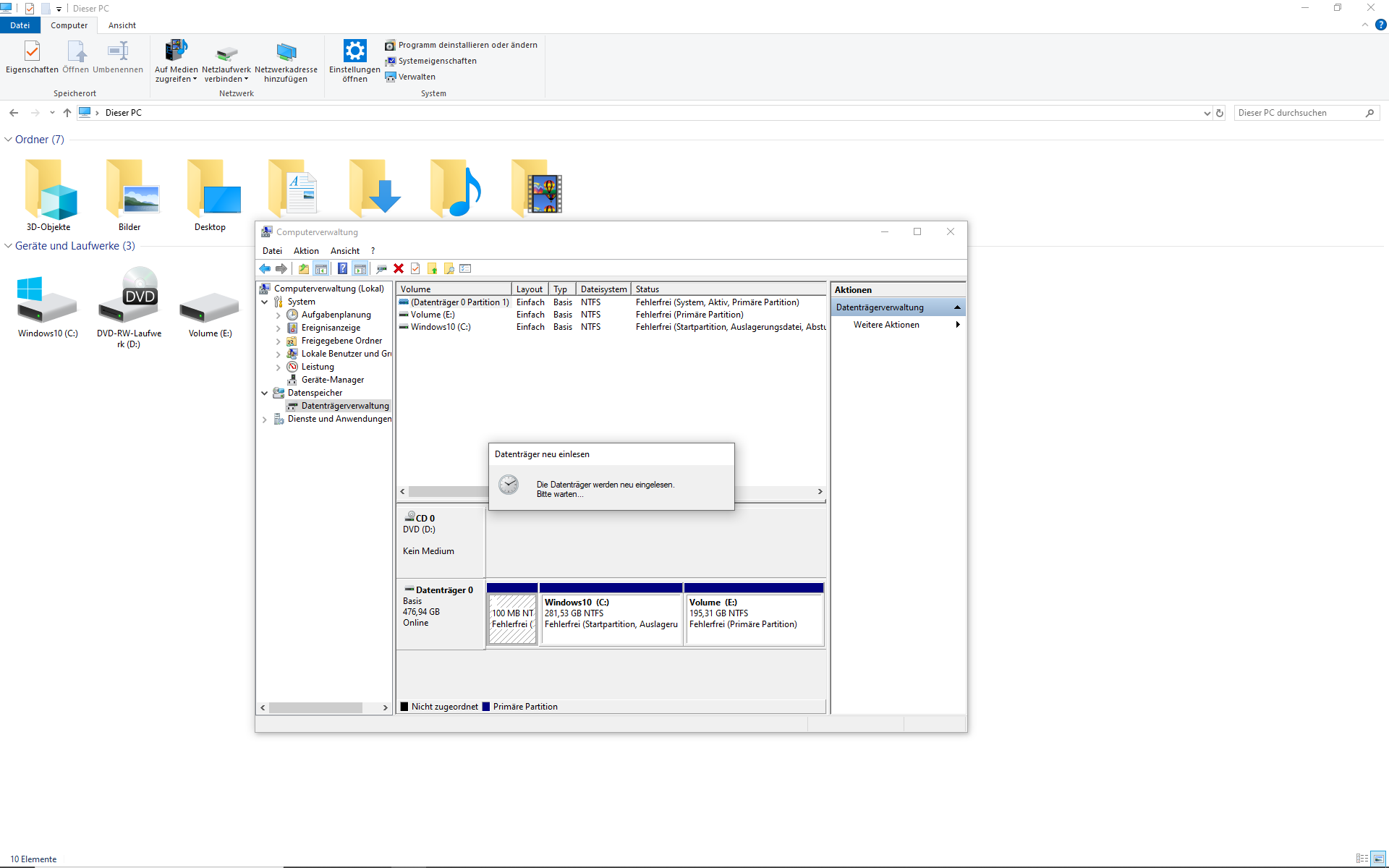Open Einstellungen öffnen gear icon in ribbon

coord(354,51)
